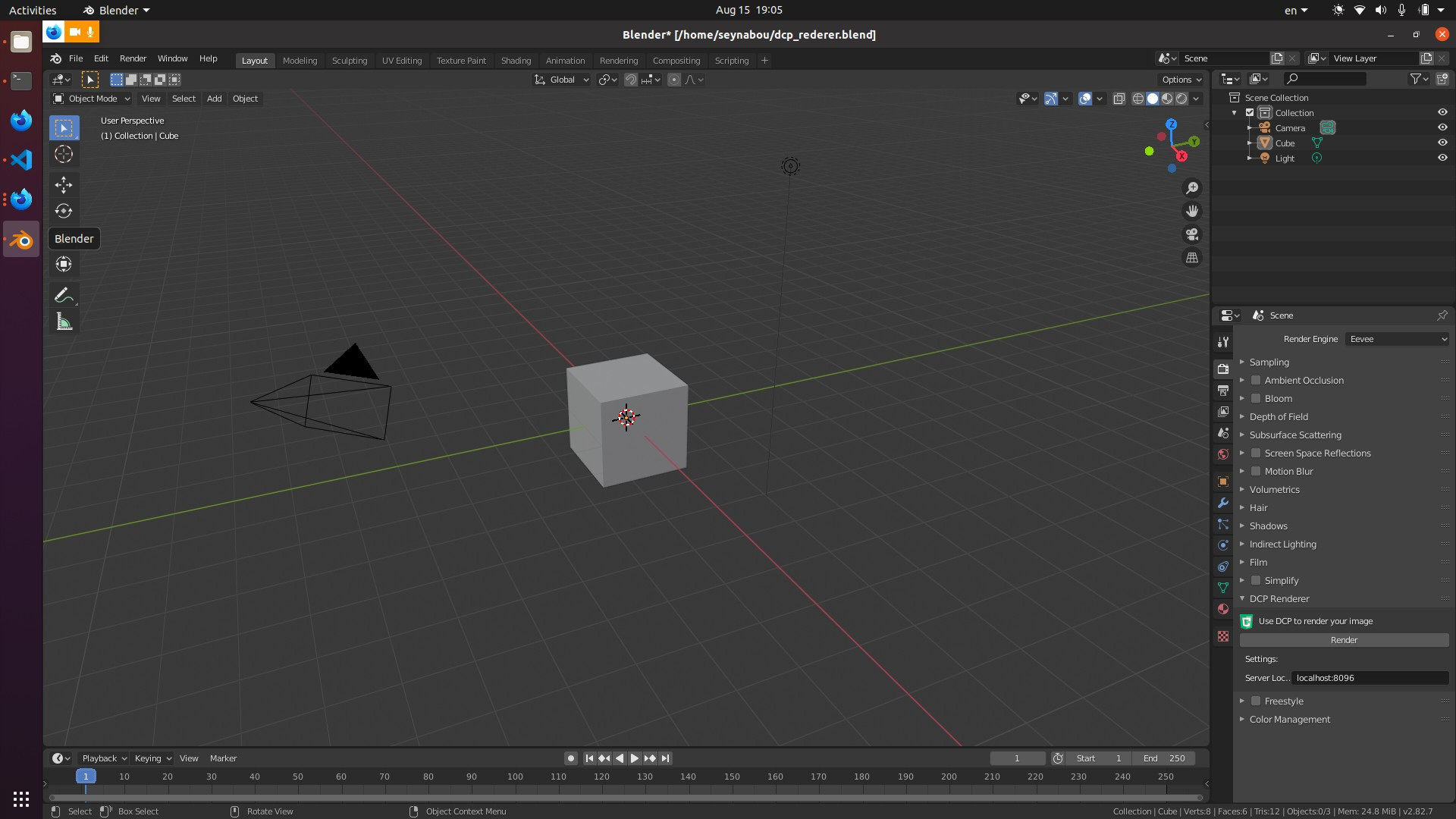
Task: Click the DCP Render button
Action: (1344, 640)
